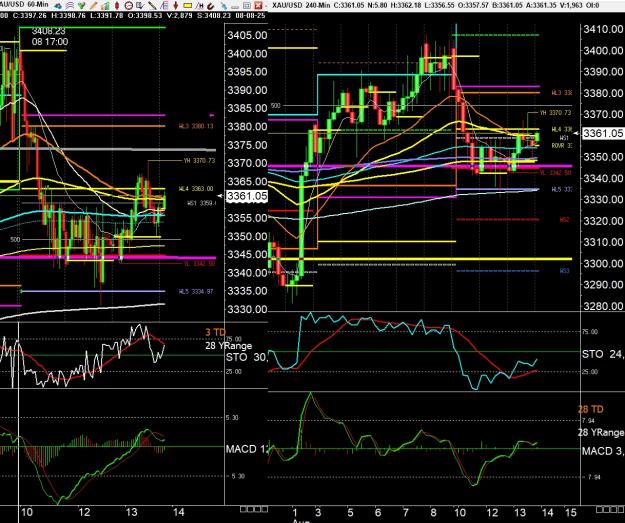Click the 08-08-25 date in the header
The width and height of the screenshot is (625, 523).
(250, 16)
